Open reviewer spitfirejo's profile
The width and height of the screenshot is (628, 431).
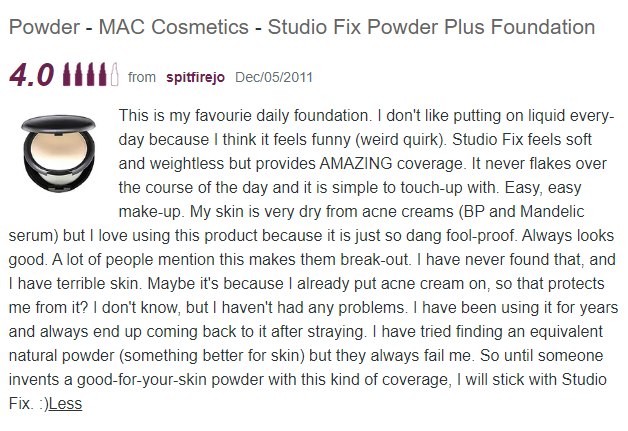[195, 77]
